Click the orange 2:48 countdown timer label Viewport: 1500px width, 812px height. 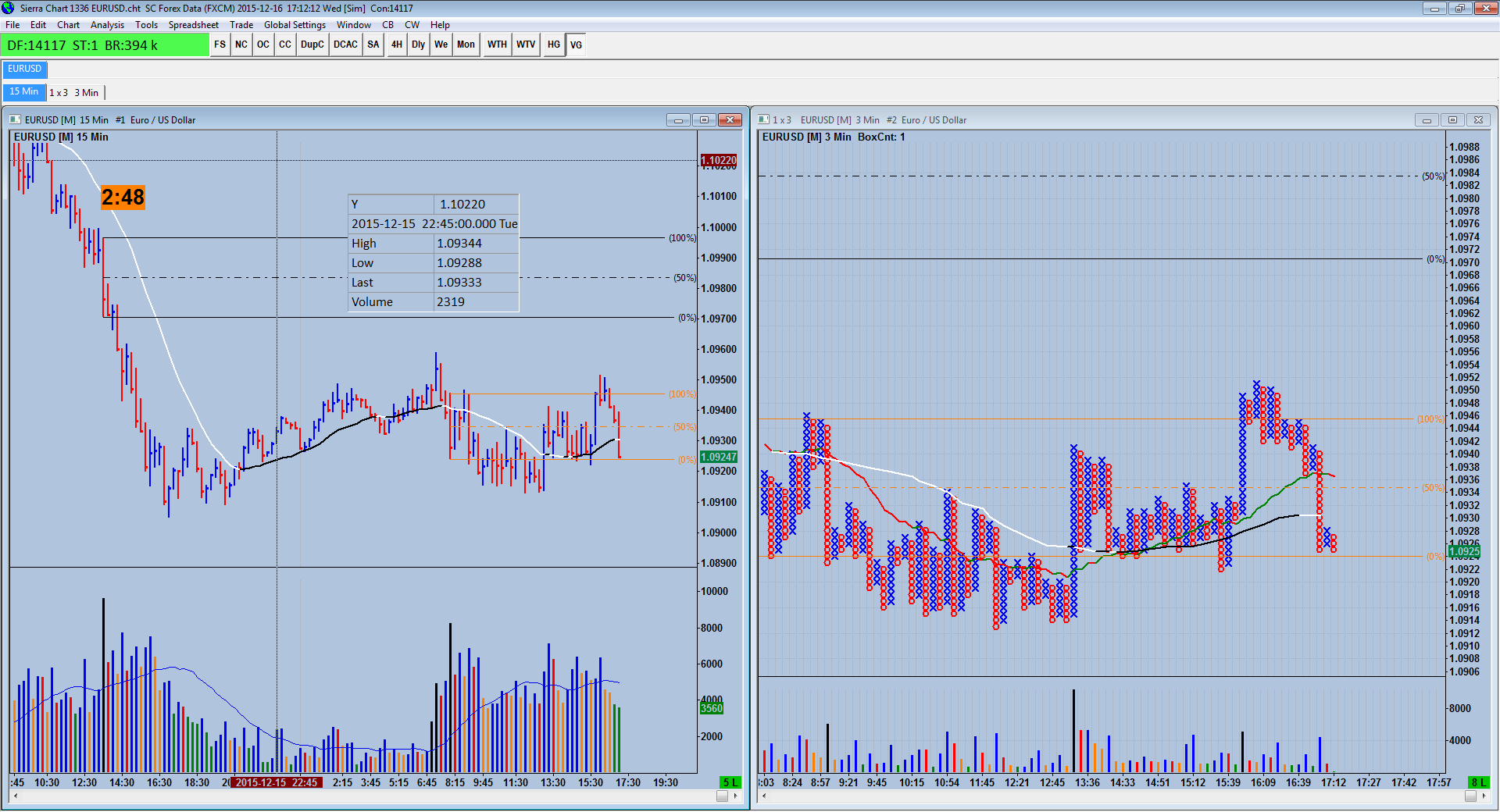[123, 198]
